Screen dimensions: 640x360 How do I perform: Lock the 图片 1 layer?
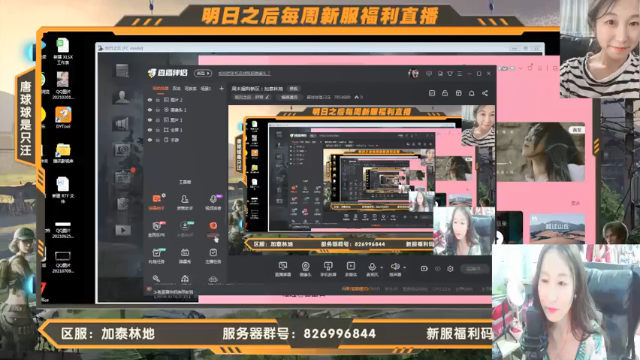[158, 120]
